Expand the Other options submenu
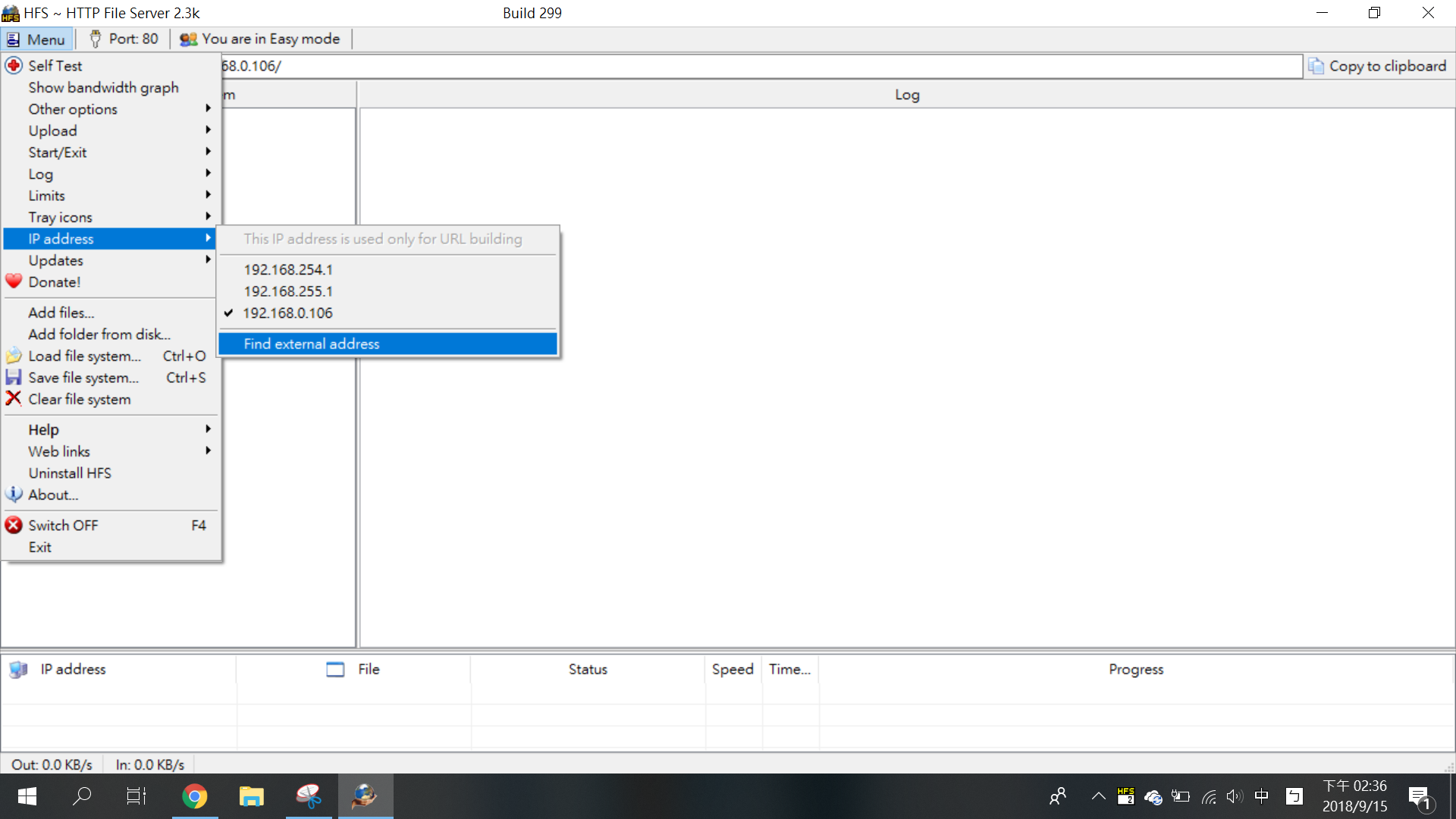Screen dimensions: 1456x819 coord(73,109)
